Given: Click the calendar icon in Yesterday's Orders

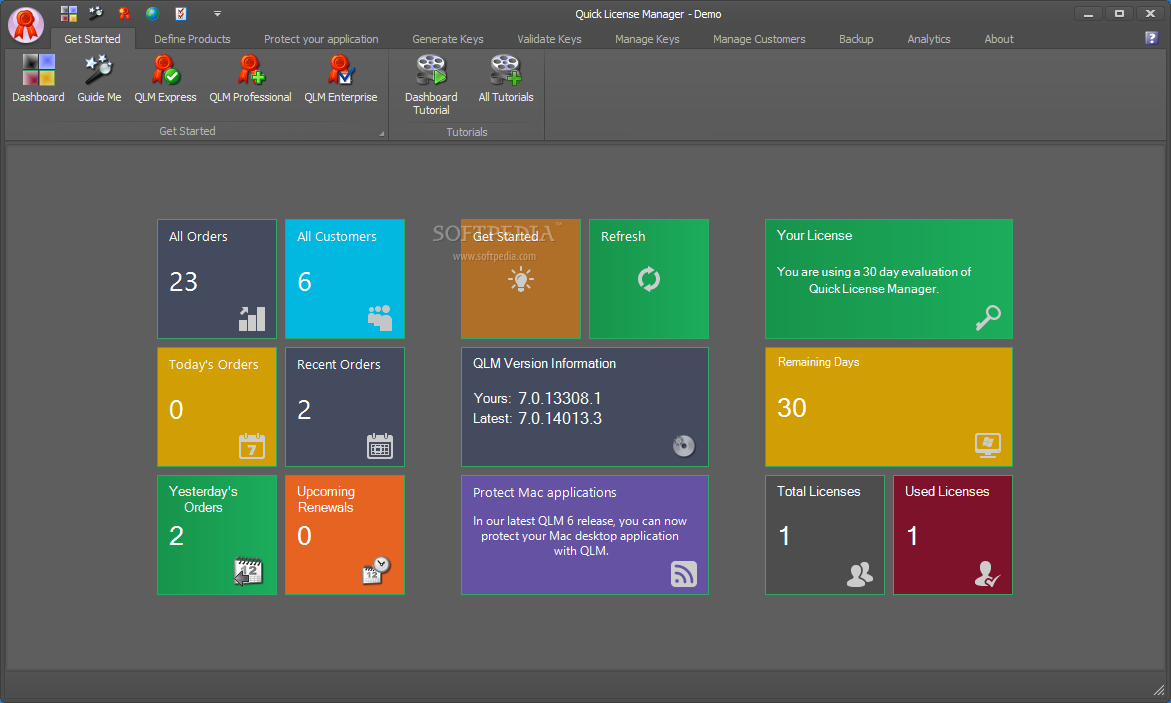Looking at the screenshot, I should click(249, 572).
